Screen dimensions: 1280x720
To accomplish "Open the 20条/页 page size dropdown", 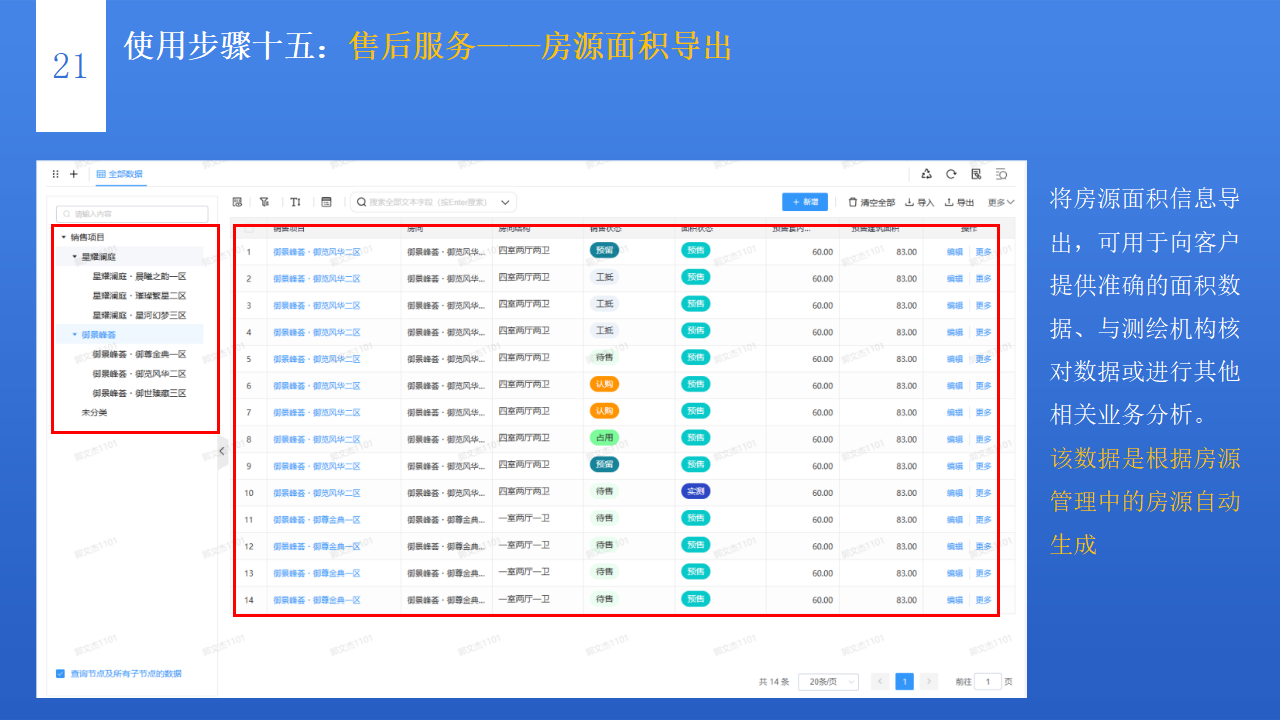I will (830, 681).
